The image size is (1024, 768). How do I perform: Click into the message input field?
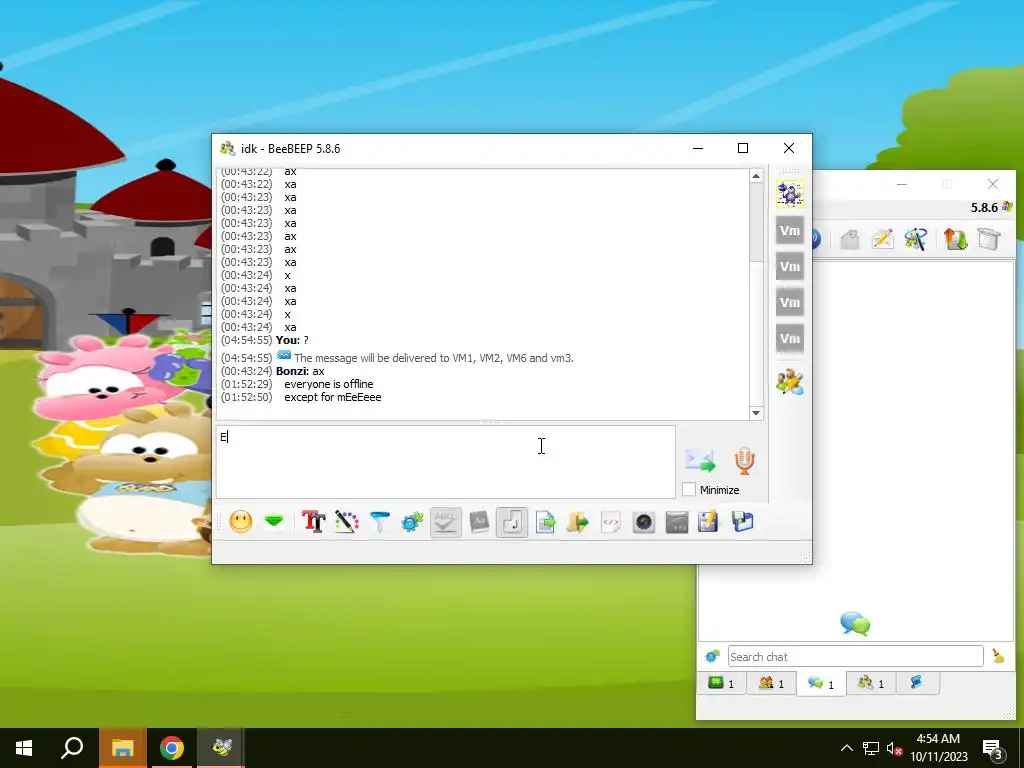click(x=445, y=462)
